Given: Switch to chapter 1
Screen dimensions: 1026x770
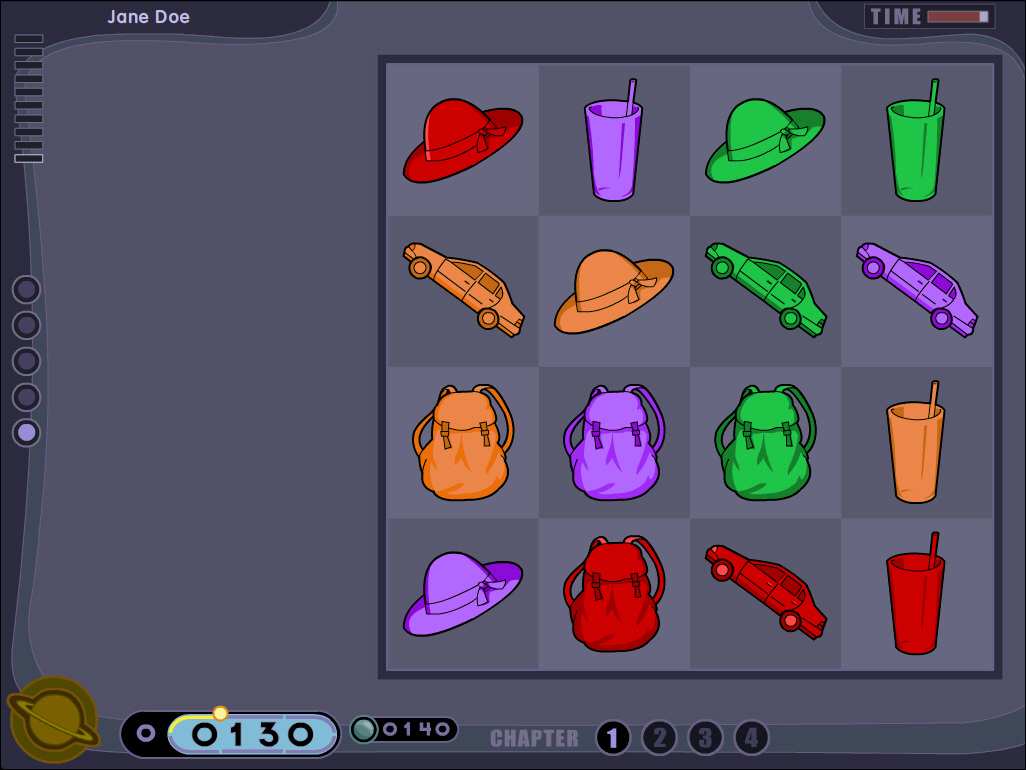Looking at the screenshot, I should [612, 738].
